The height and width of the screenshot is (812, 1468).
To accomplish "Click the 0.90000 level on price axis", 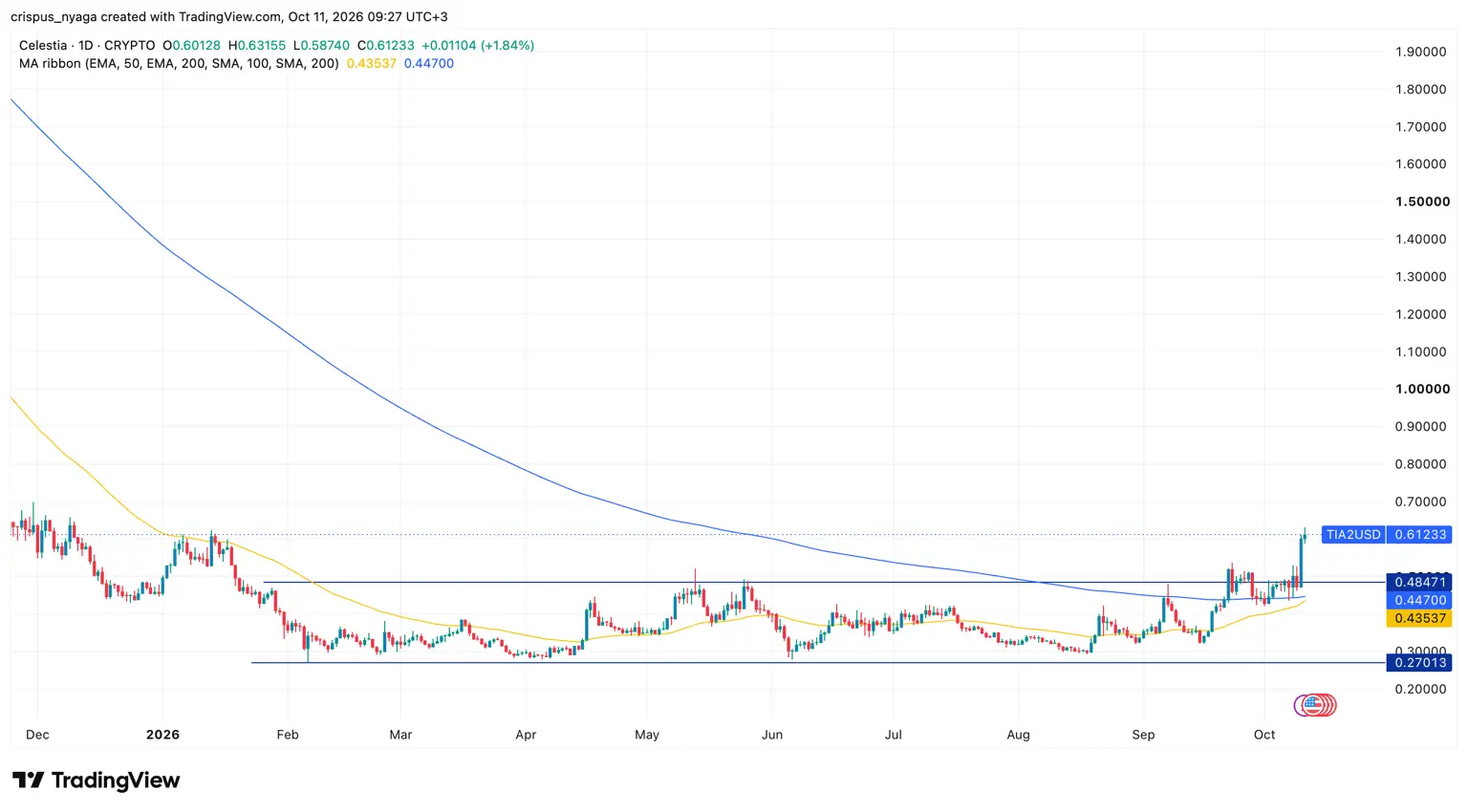I will tap(1420, 426).
